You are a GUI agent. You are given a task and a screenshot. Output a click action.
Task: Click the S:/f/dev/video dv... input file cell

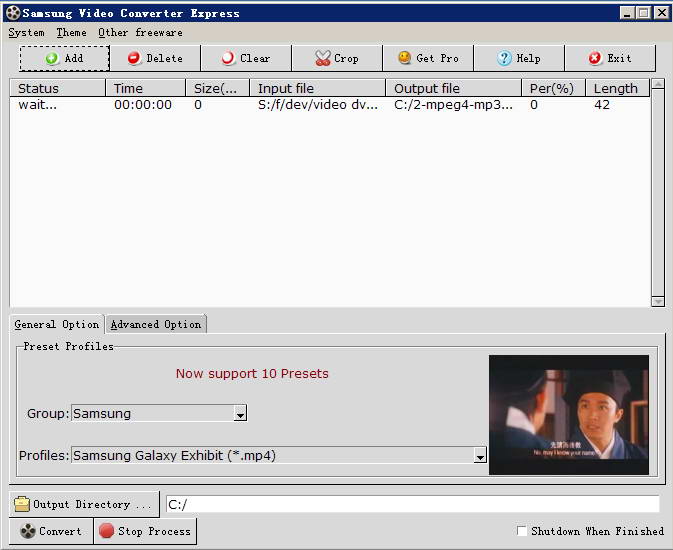point(318,105)
